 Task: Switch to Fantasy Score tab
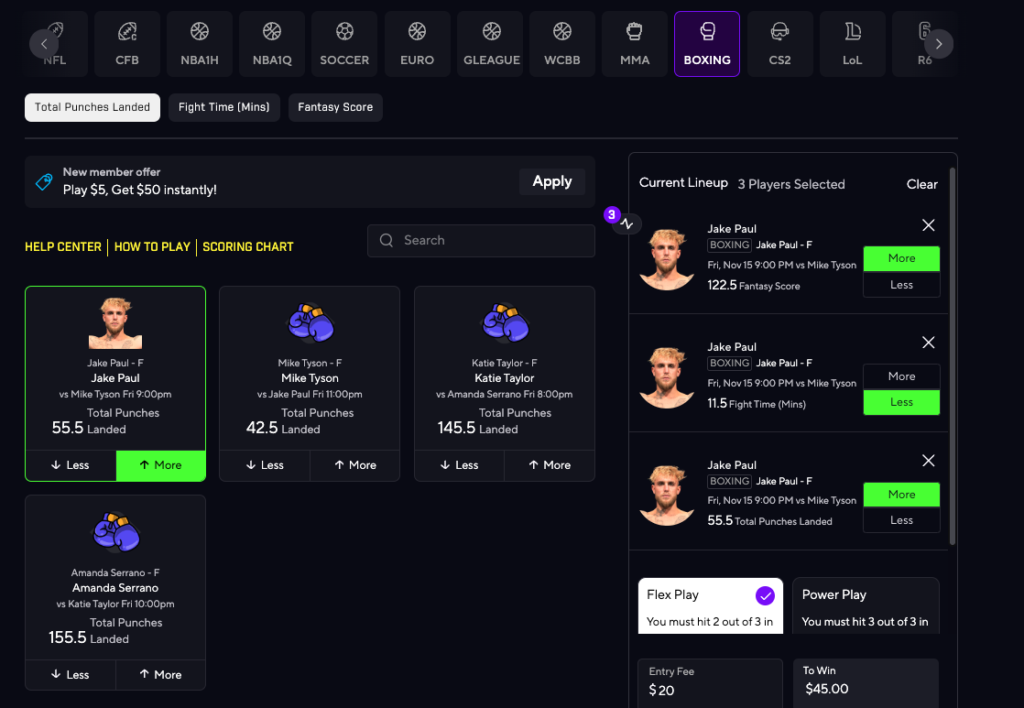(335, 107)
